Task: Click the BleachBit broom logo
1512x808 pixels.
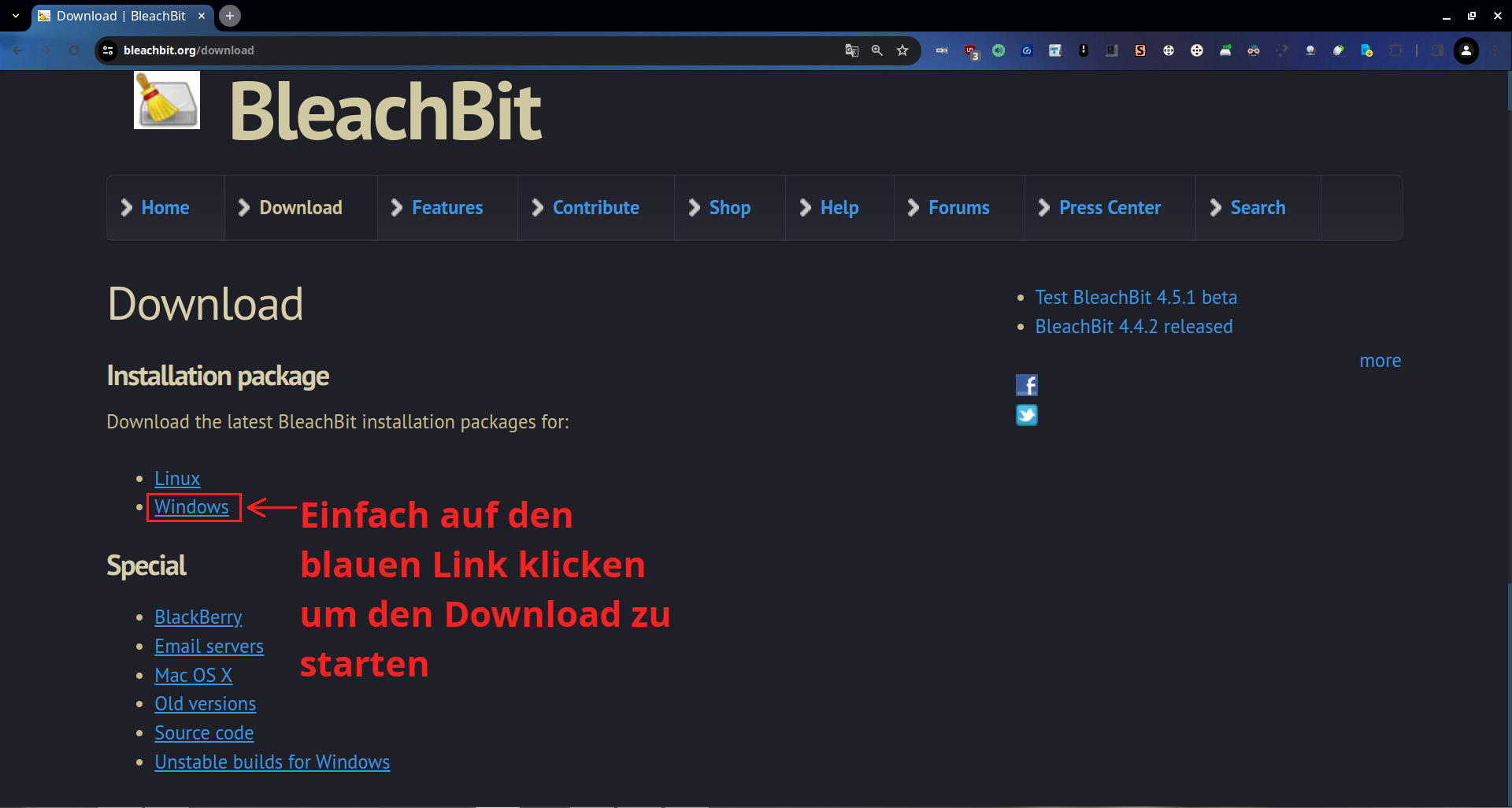Action: pos(167,100)
